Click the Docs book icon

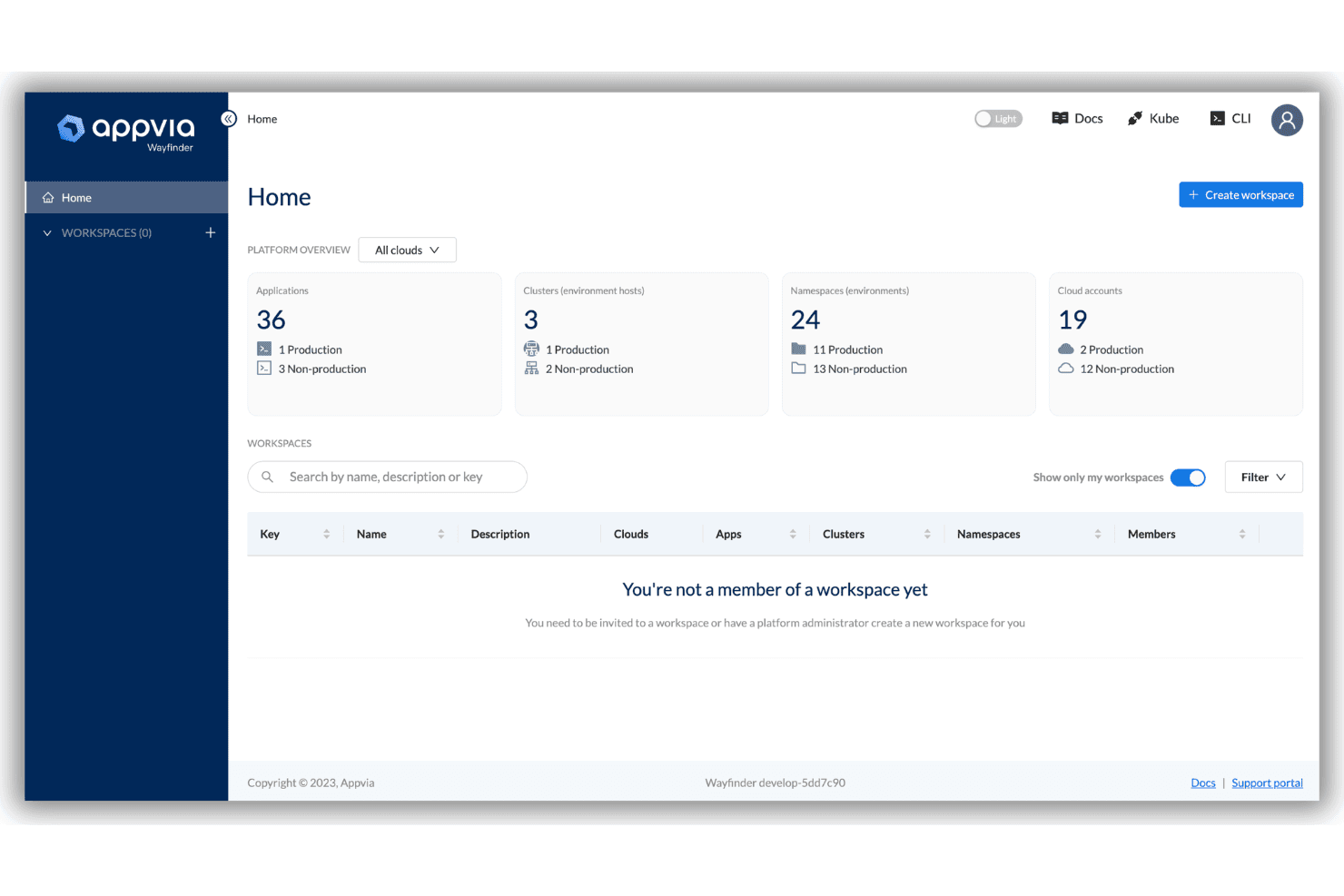[x=1060, y=119]
